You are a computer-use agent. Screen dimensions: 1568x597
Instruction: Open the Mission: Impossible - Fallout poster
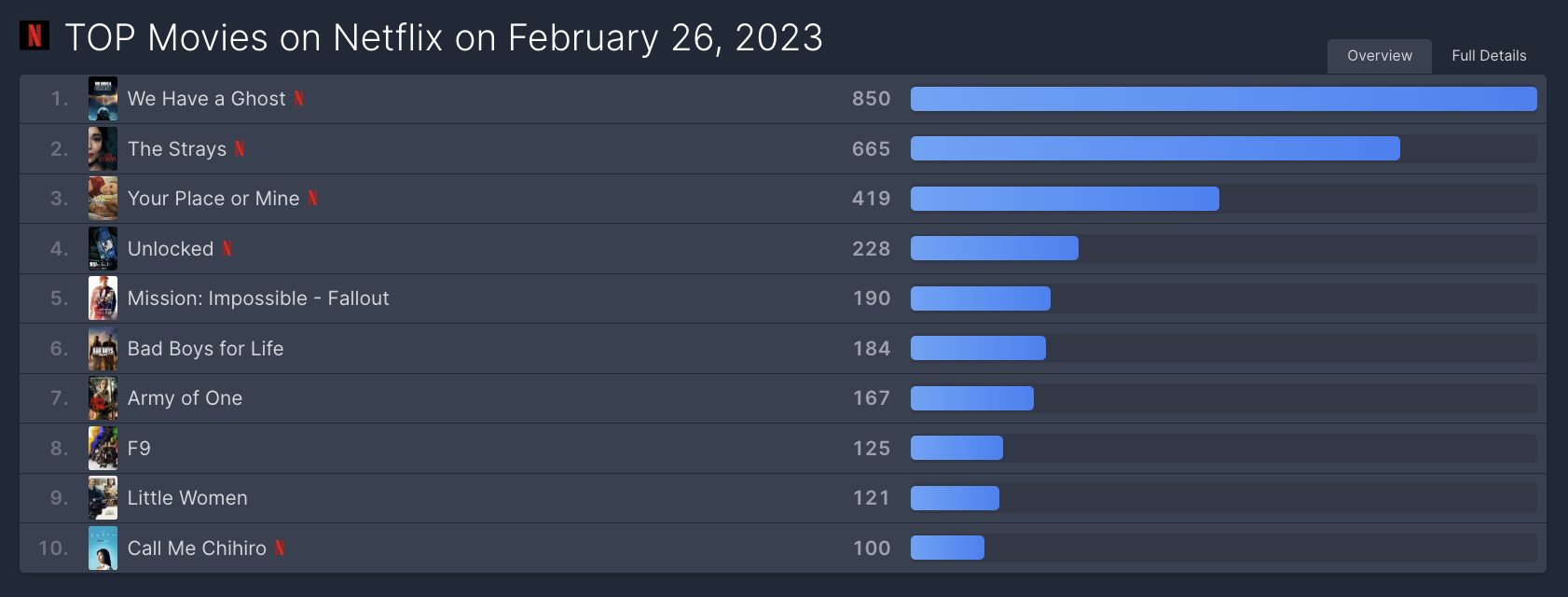tap(103, 298)
